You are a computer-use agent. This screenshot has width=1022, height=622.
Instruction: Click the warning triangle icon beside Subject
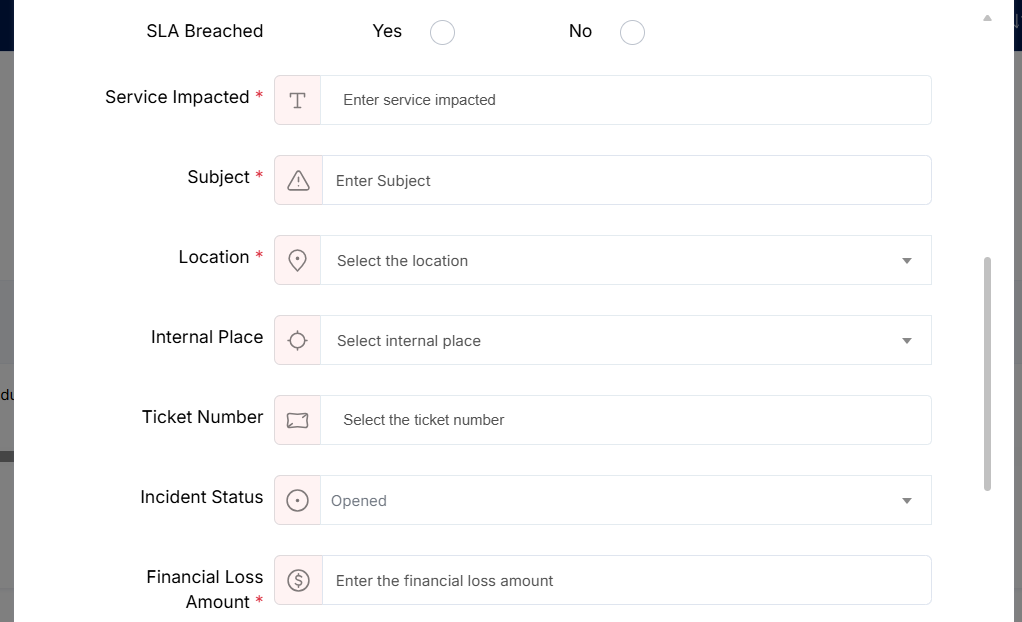tap(299, 181)
